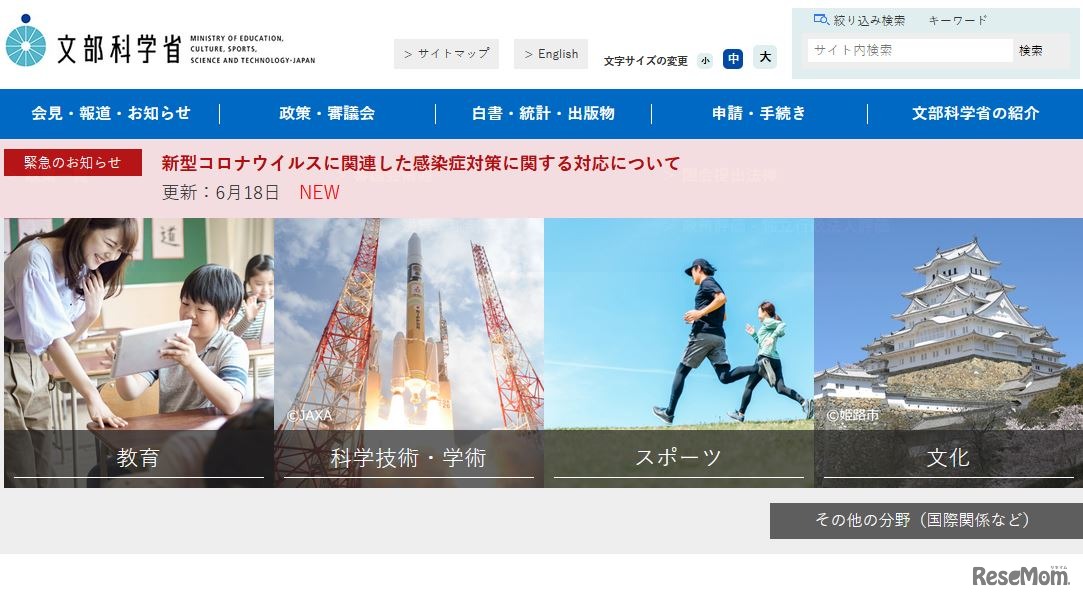Click the 検索 search button
1083x599 pixels.
point(1030,50)
